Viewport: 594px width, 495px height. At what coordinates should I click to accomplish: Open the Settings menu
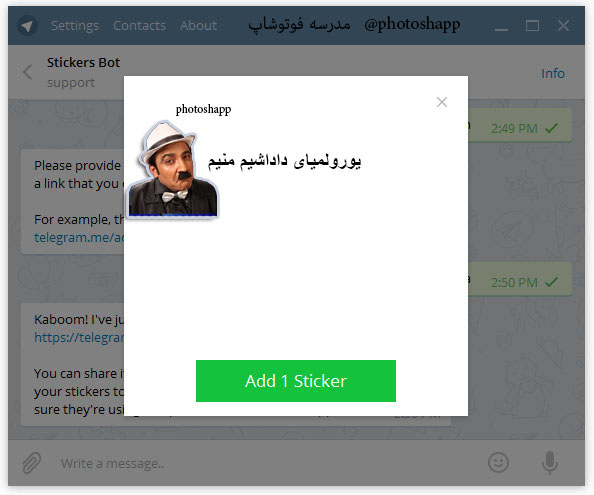(75, 26)
